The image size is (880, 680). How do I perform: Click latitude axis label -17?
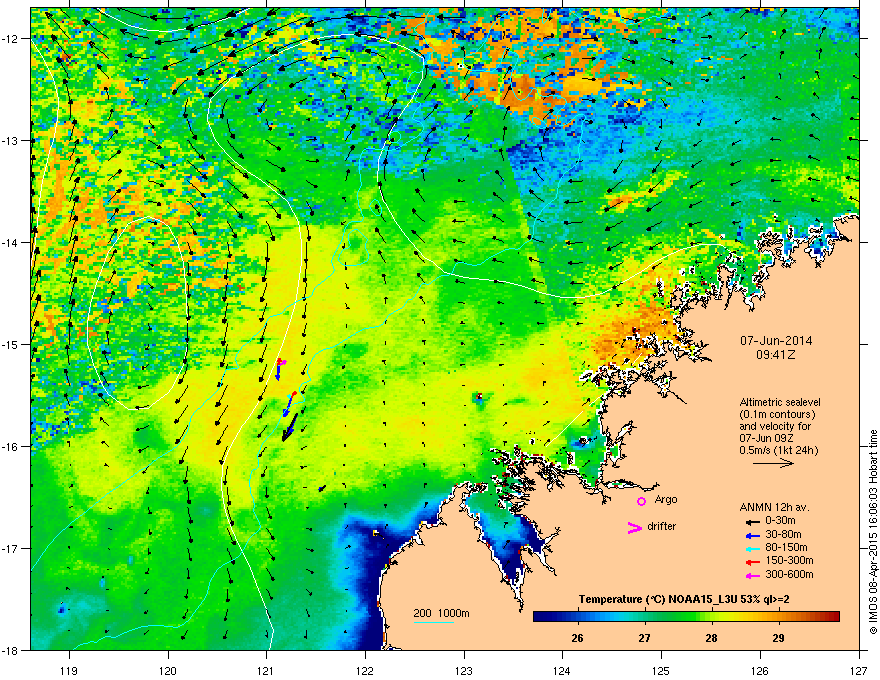pyautogui.click(x=10, y=548)
